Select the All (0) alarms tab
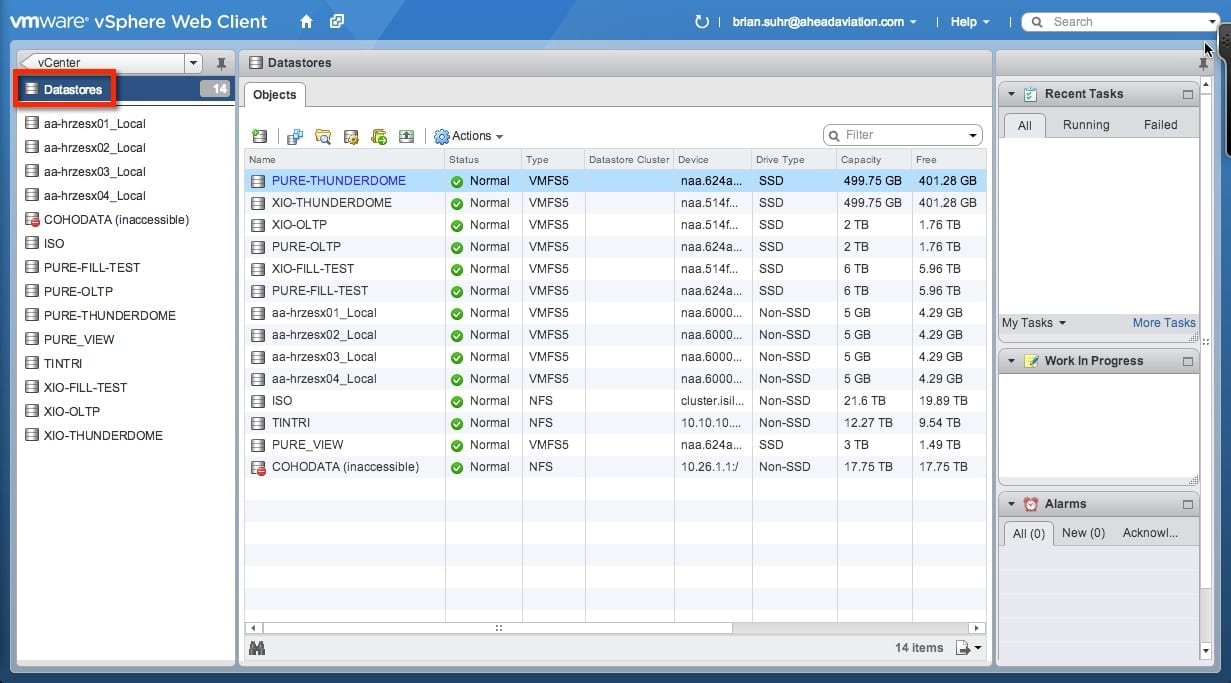The width and height of the screenshot is (1231, 683). [1029, 533]
